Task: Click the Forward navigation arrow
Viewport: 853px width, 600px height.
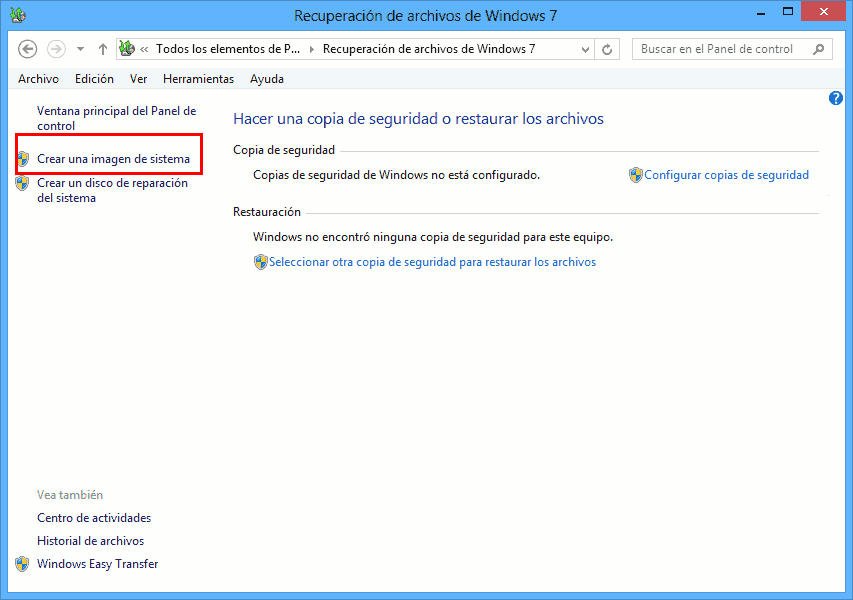Action: [56, 49]
